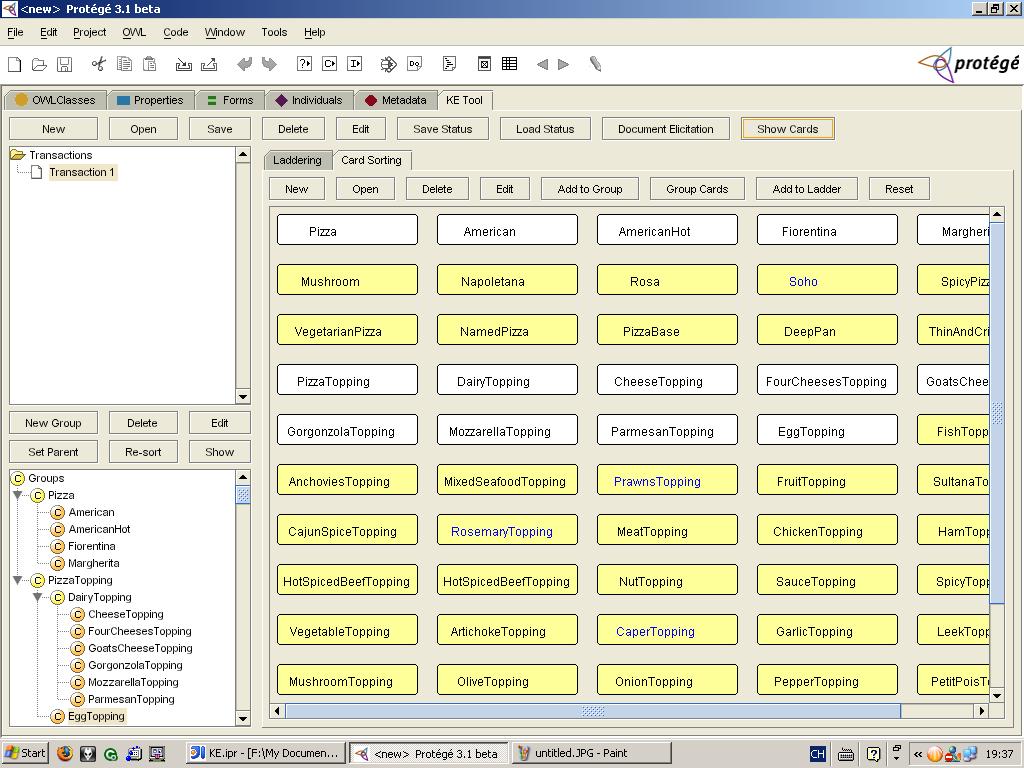Select the Soho card
The image size is (1024, 768).
pos(827,281)
